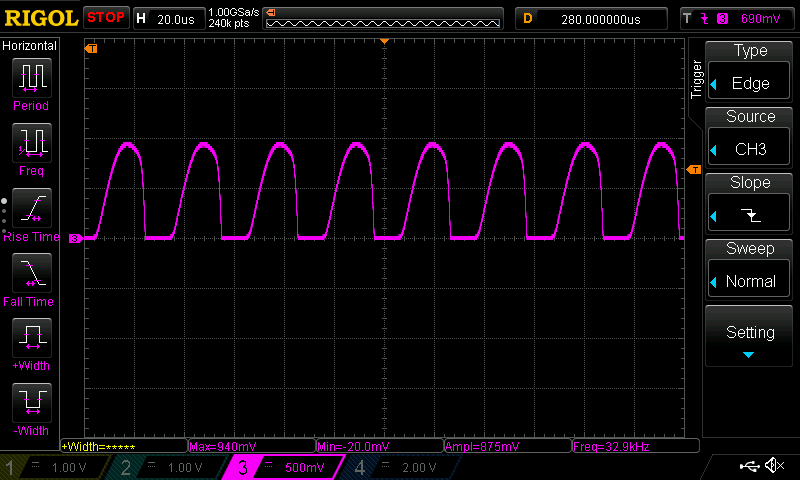Click the Horizontal menu header label
Image resolution: width=800 pixels, height=480 pixels.
[29, 46]
